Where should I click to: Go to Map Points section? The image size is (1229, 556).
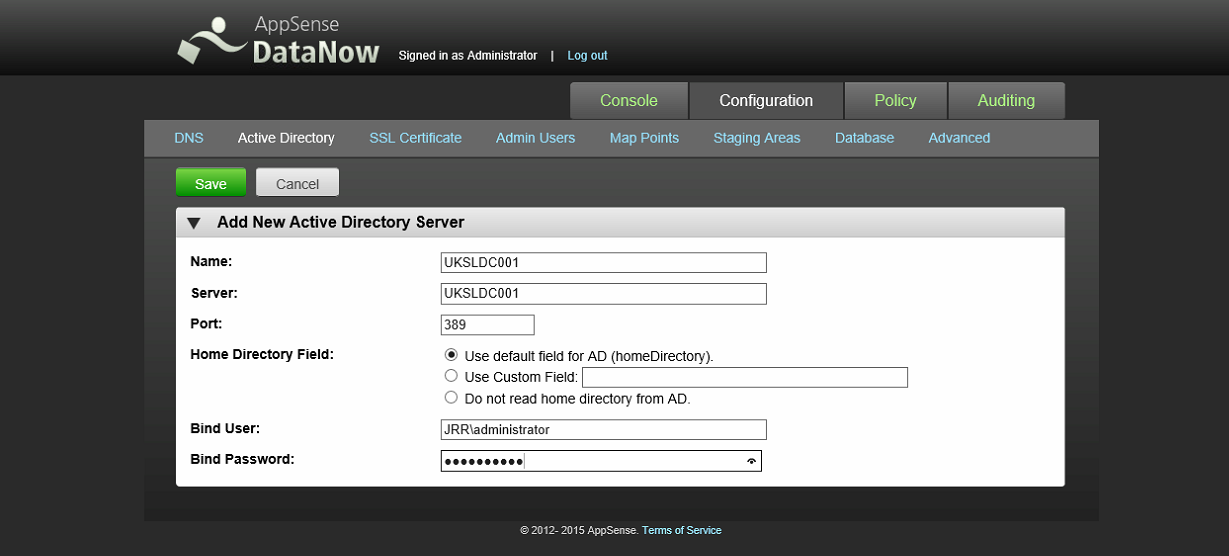tap(644, 138)
